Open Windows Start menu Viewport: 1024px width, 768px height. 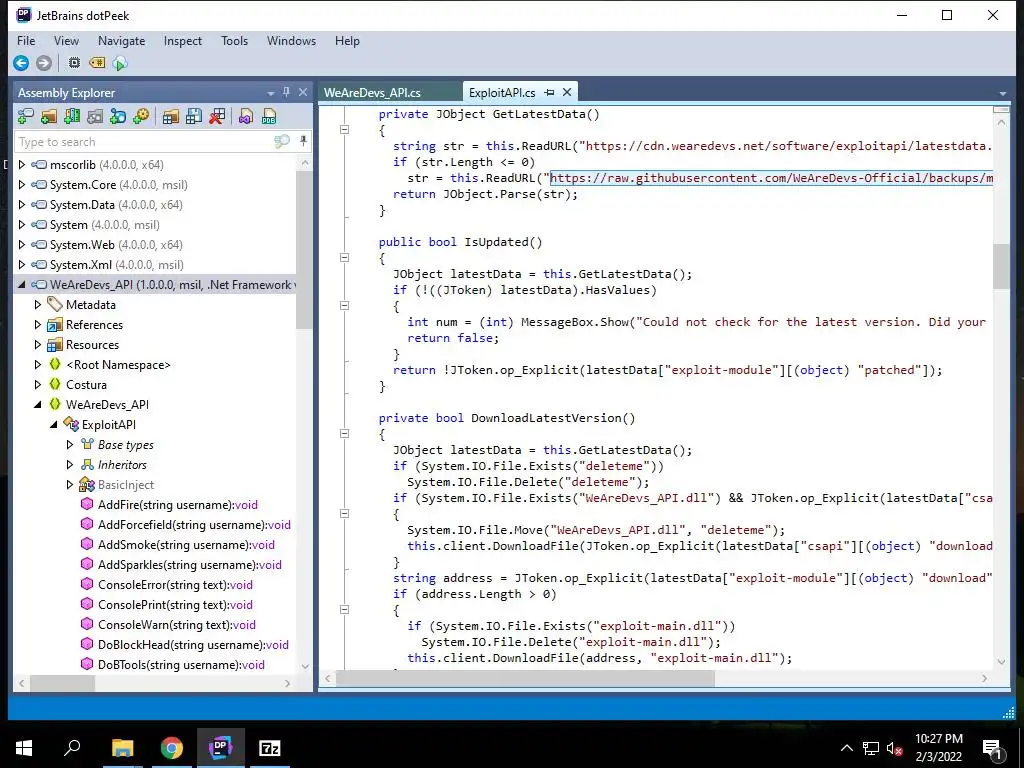click(x=24, y=748)
